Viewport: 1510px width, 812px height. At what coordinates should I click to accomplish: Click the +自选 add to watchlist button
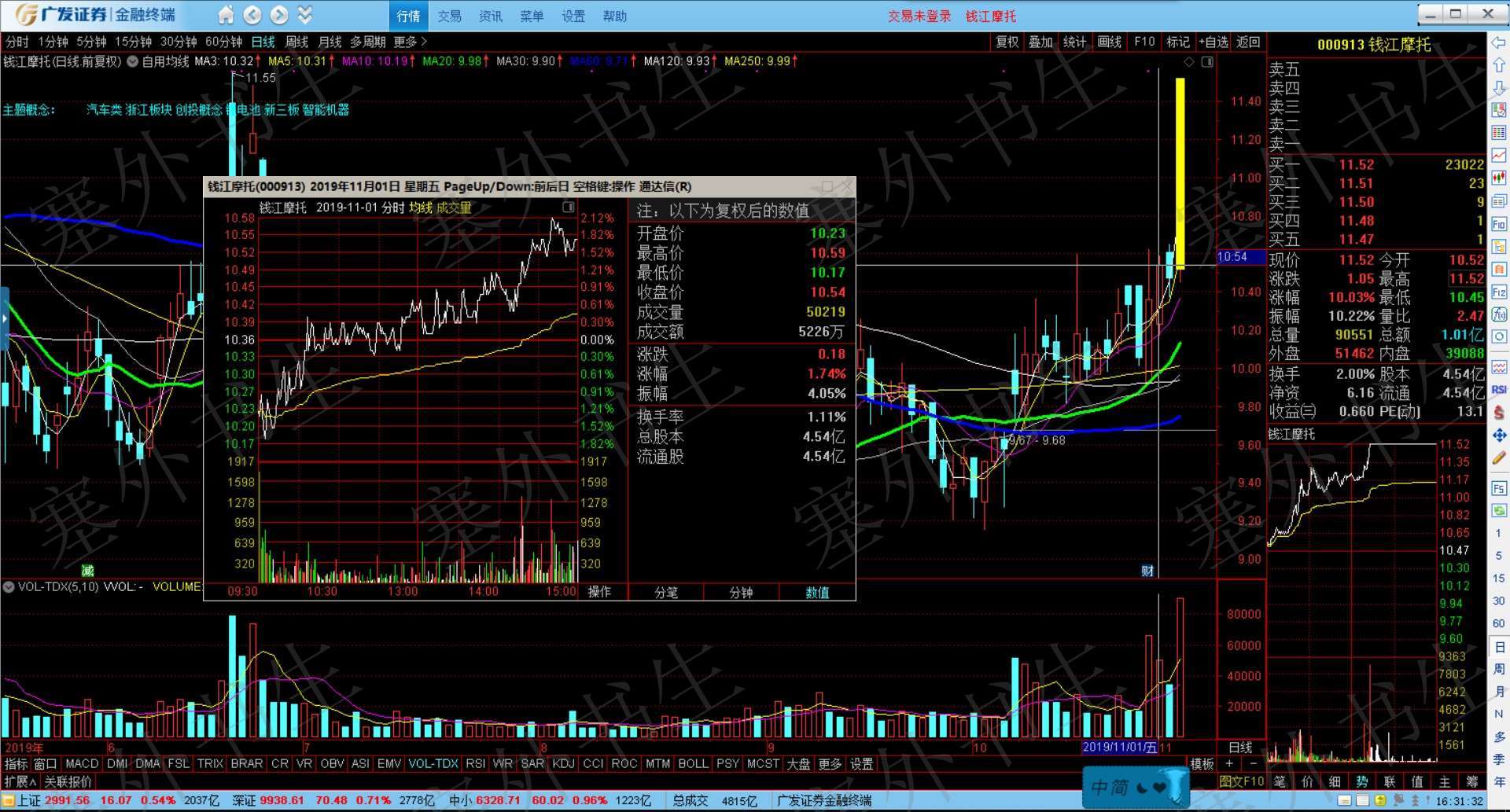1213,42
